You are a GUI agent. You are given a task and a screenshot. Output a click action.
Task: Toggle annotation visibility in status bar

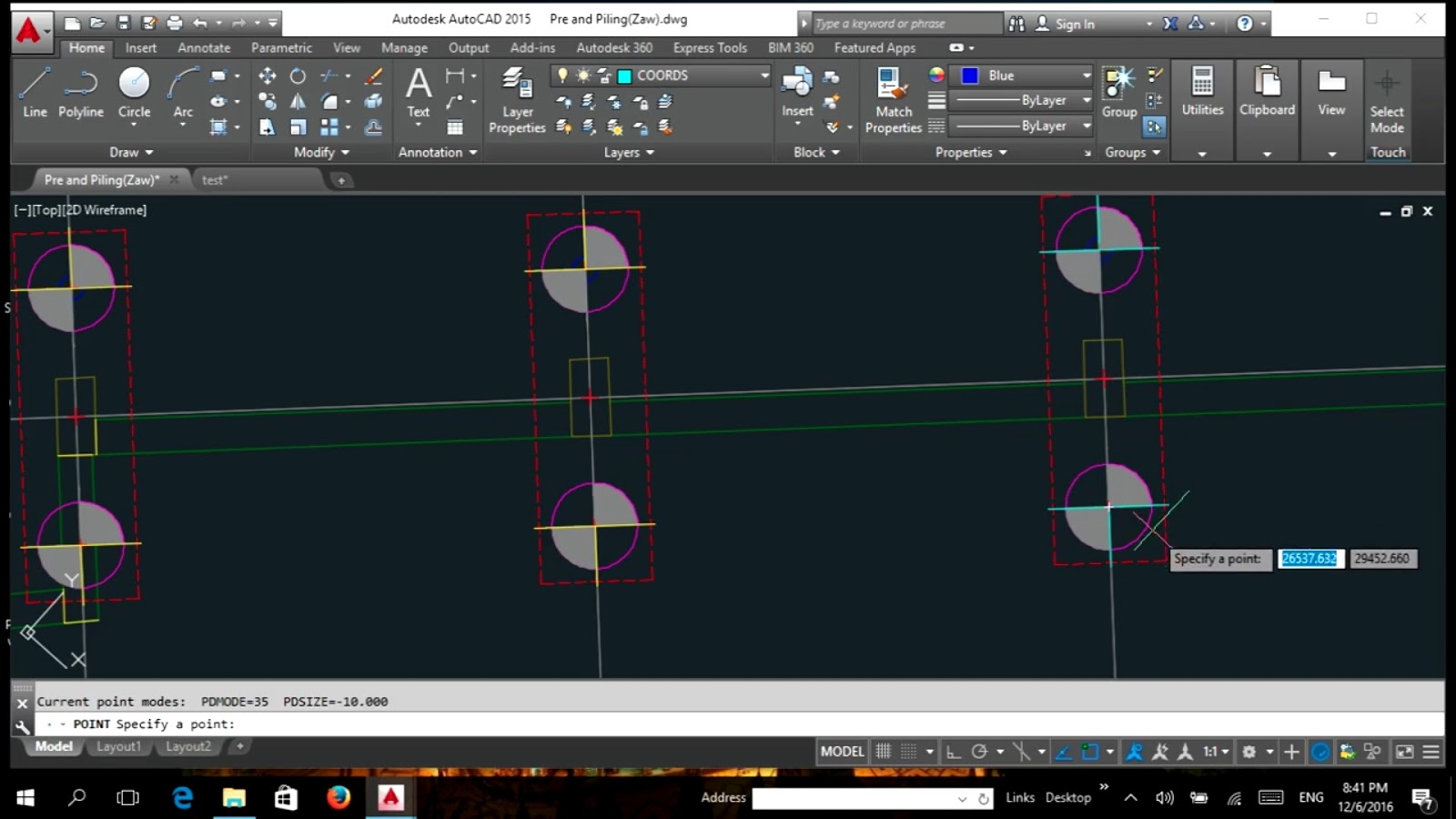[1134, 752]
